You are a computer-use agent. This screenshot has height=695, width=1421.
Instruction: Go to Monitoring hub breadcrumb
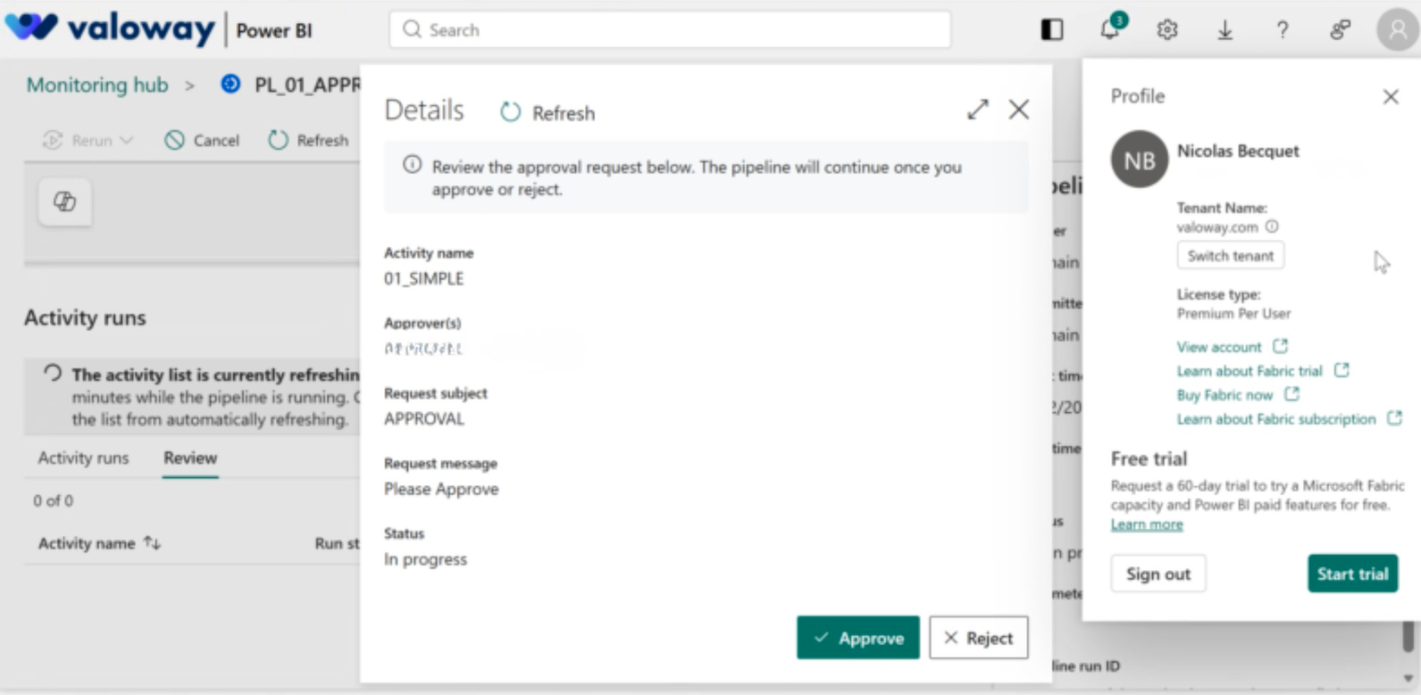[x=97, y=85]
